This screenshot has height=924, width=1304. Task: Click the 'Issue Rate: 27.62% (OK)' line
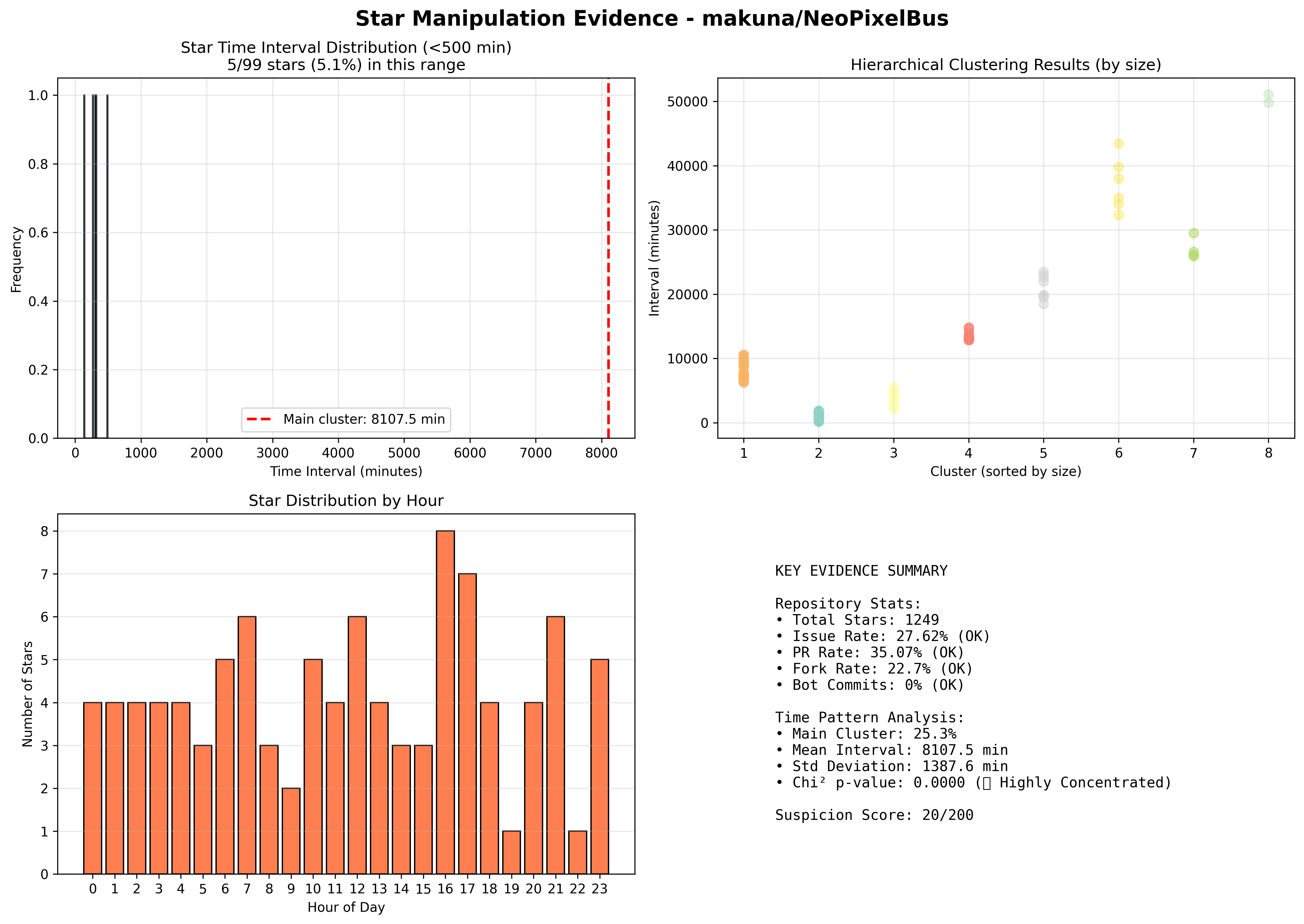[x=882, y=636]
